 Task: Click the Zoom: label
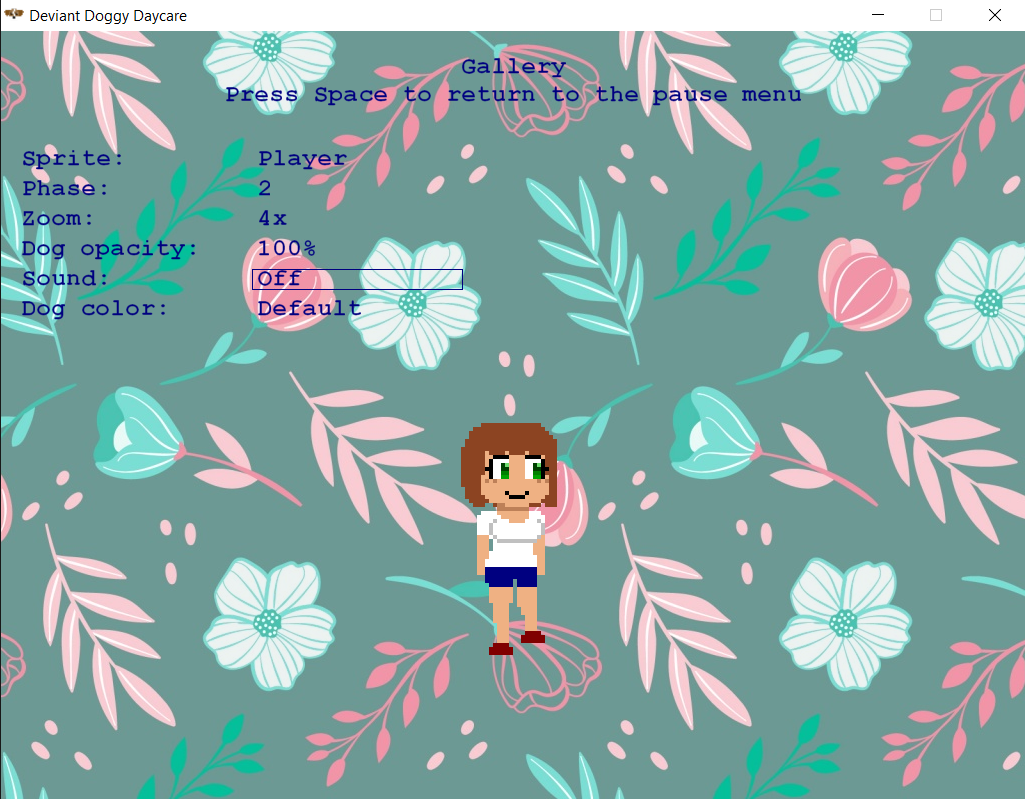[x=58, y=218]
